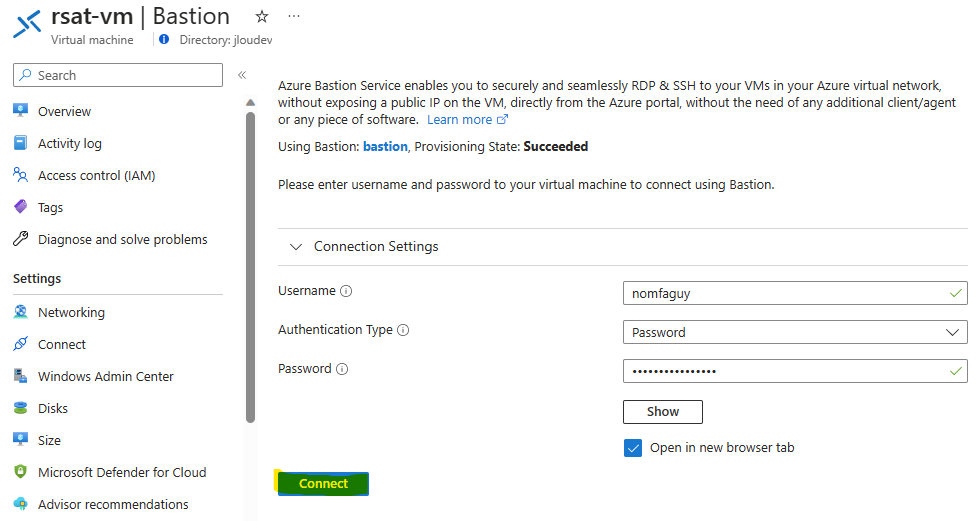Click the Password info icon
Image resolution: width=979 pixels, height=521 pixels.
click(x=342, y=369)
